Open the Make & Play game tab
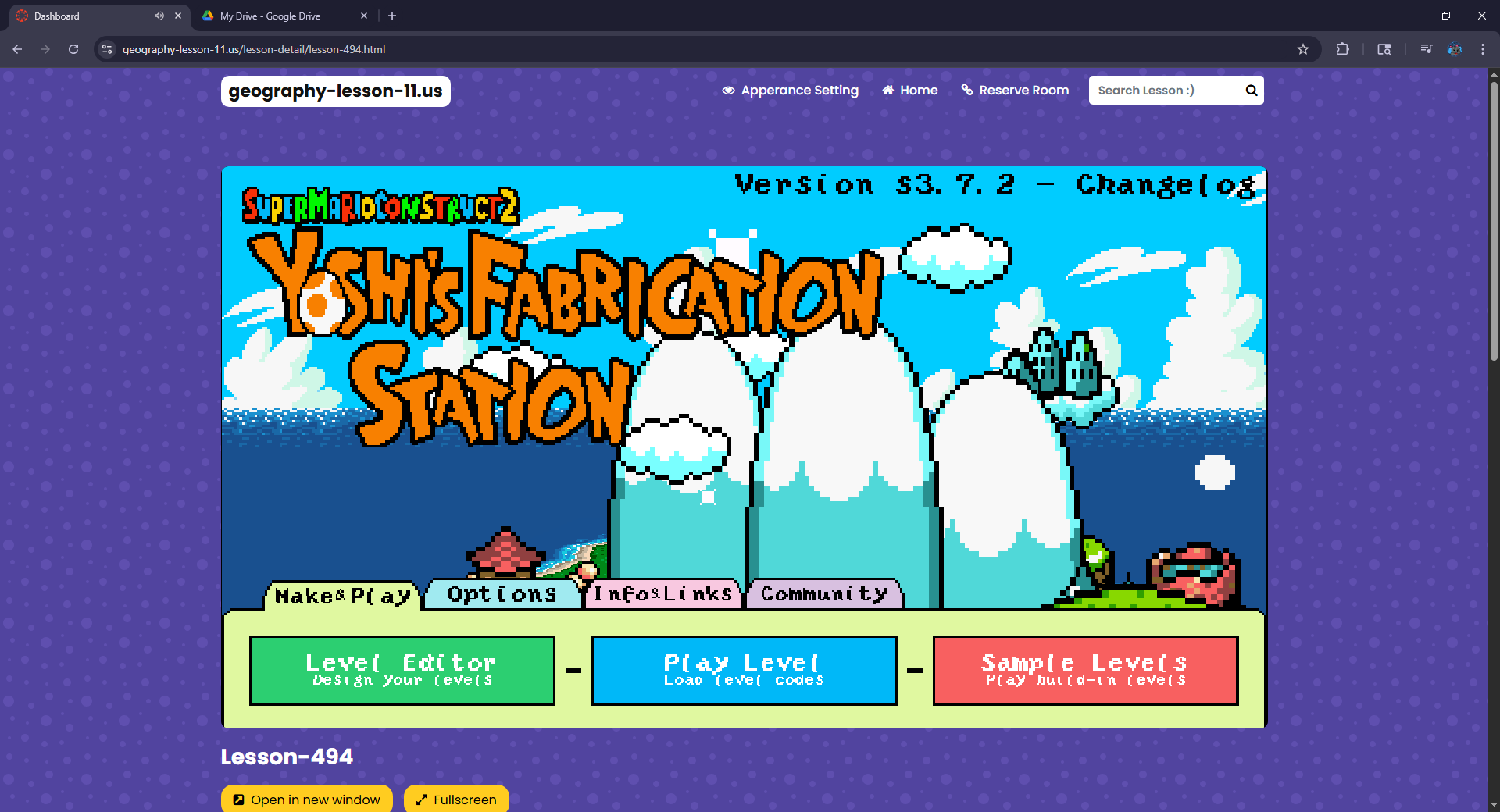 point(343,596)
